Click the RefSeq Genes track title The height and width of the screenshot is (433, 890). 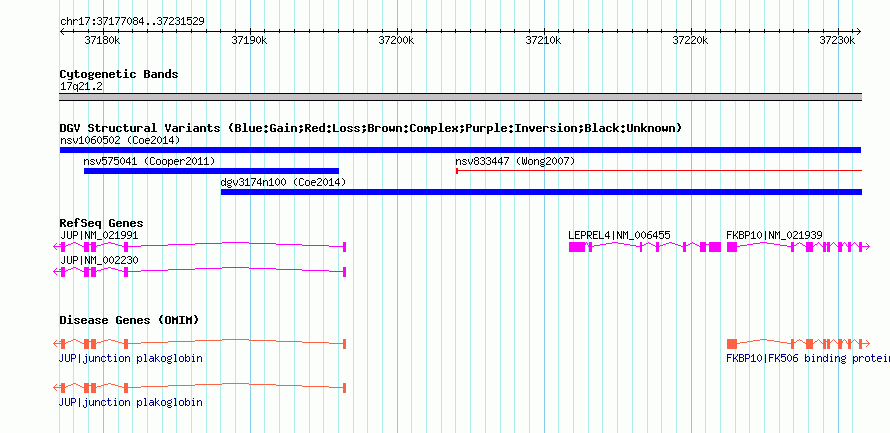click(101, 224)
